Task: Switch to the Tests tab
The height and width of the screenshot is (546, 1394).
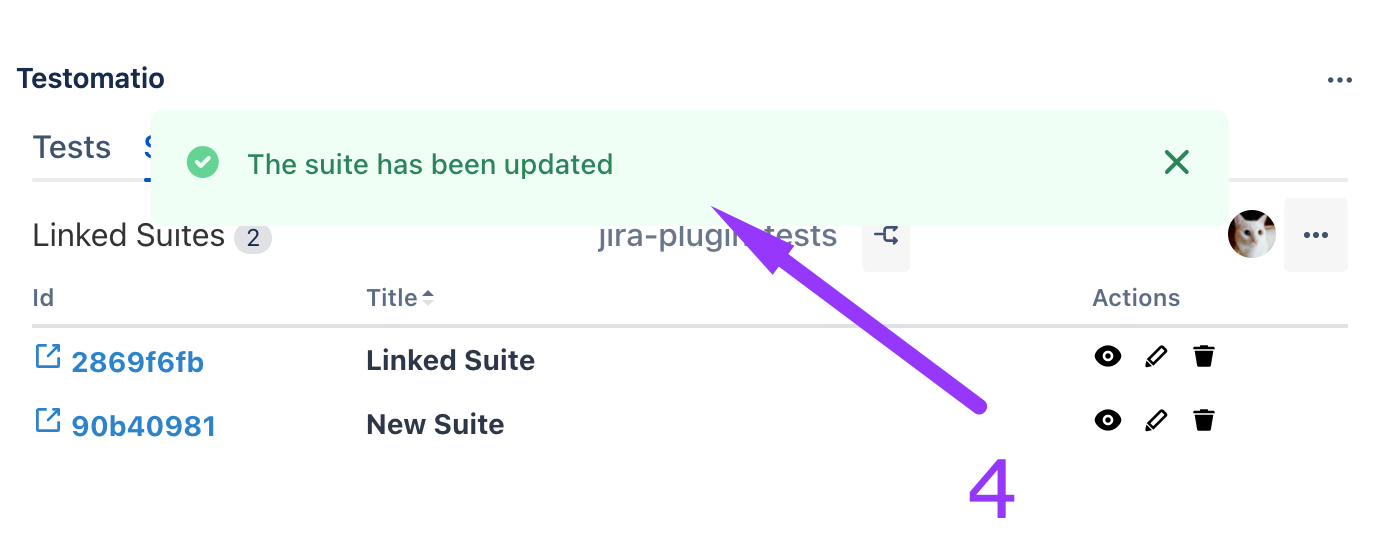Action: pyautogui.click(x=72, y=148)
